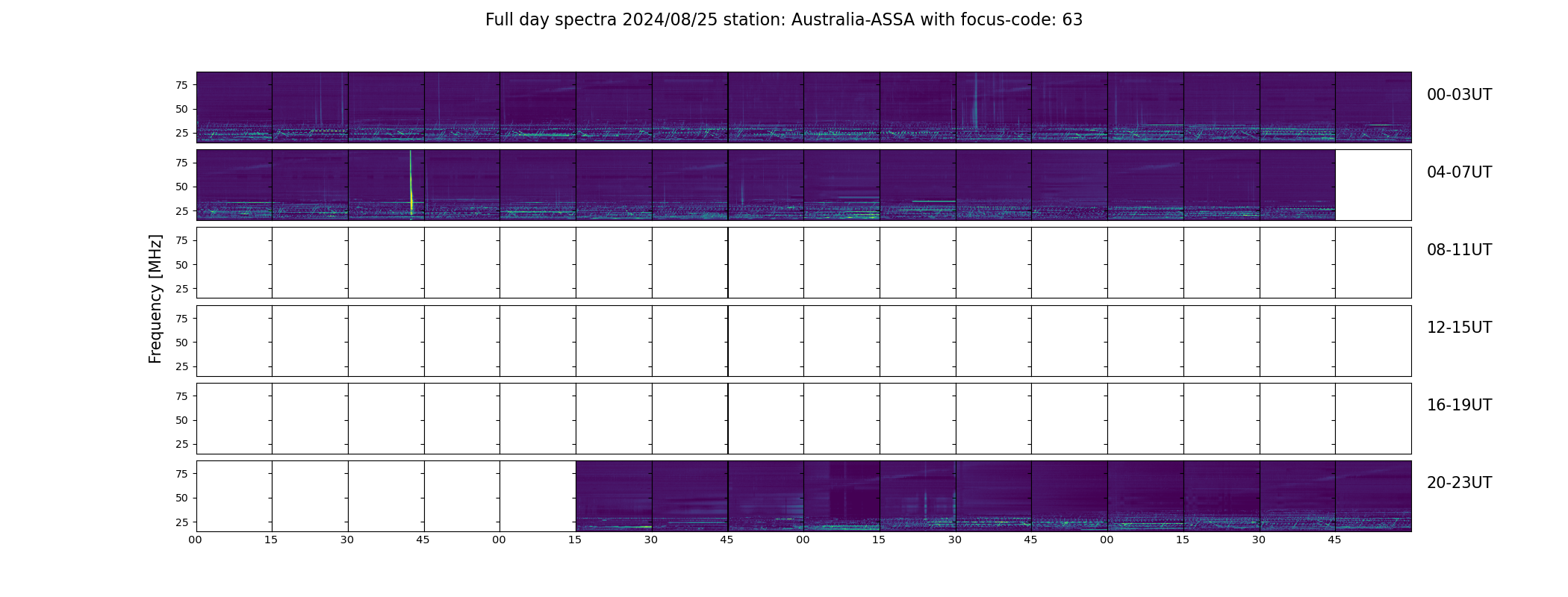Screen dimensions: 1568x597
Task: Click the 20-23UT row label
Action: tap(1458, 483)
